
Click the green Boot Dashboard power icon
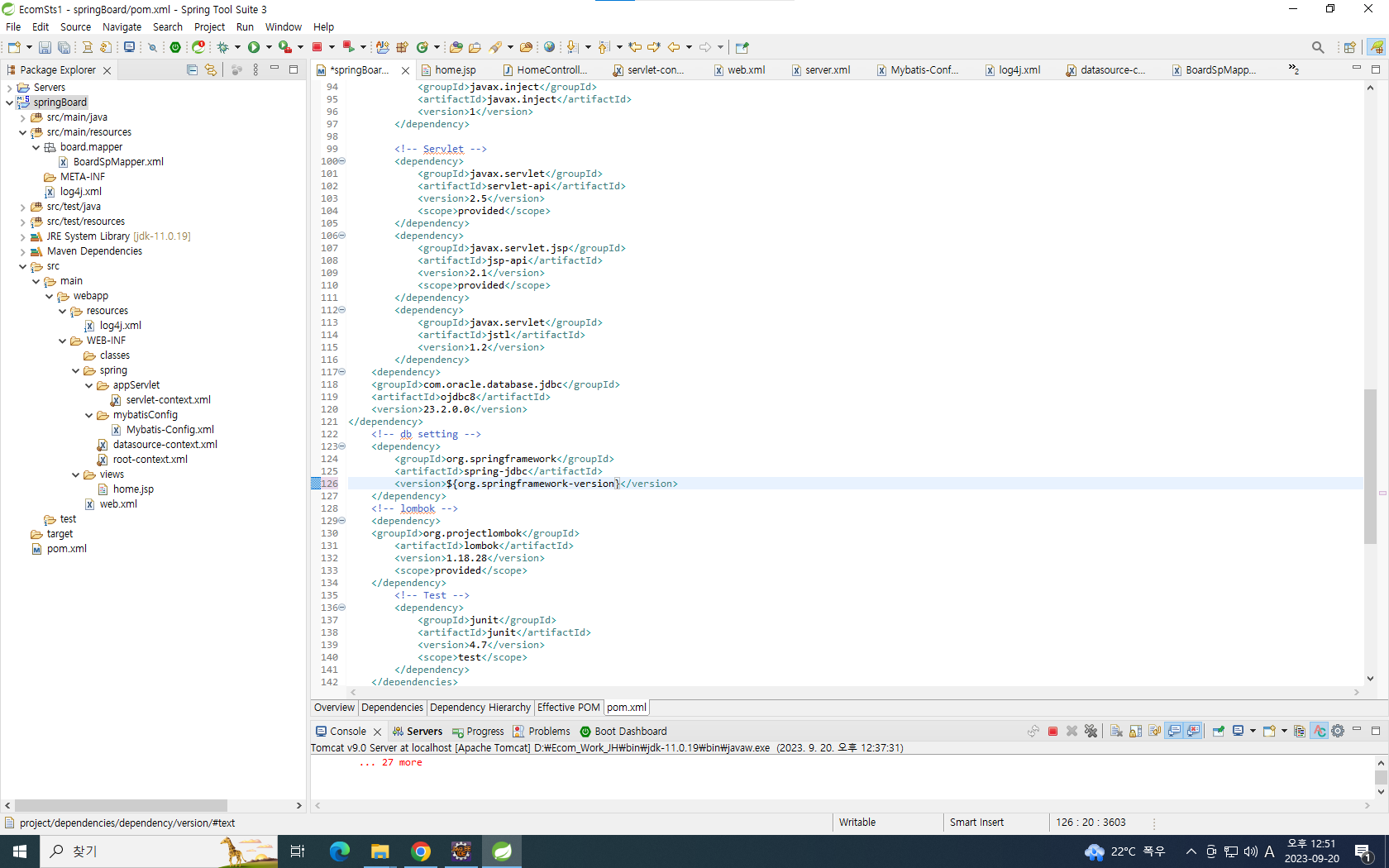point(175,47)
